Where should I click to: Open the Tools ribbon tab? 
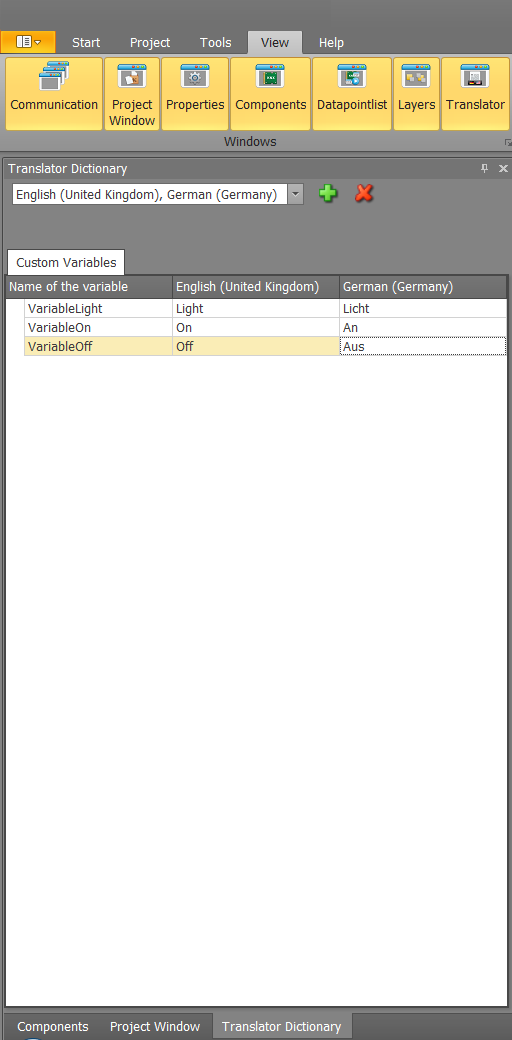[216, 42]
